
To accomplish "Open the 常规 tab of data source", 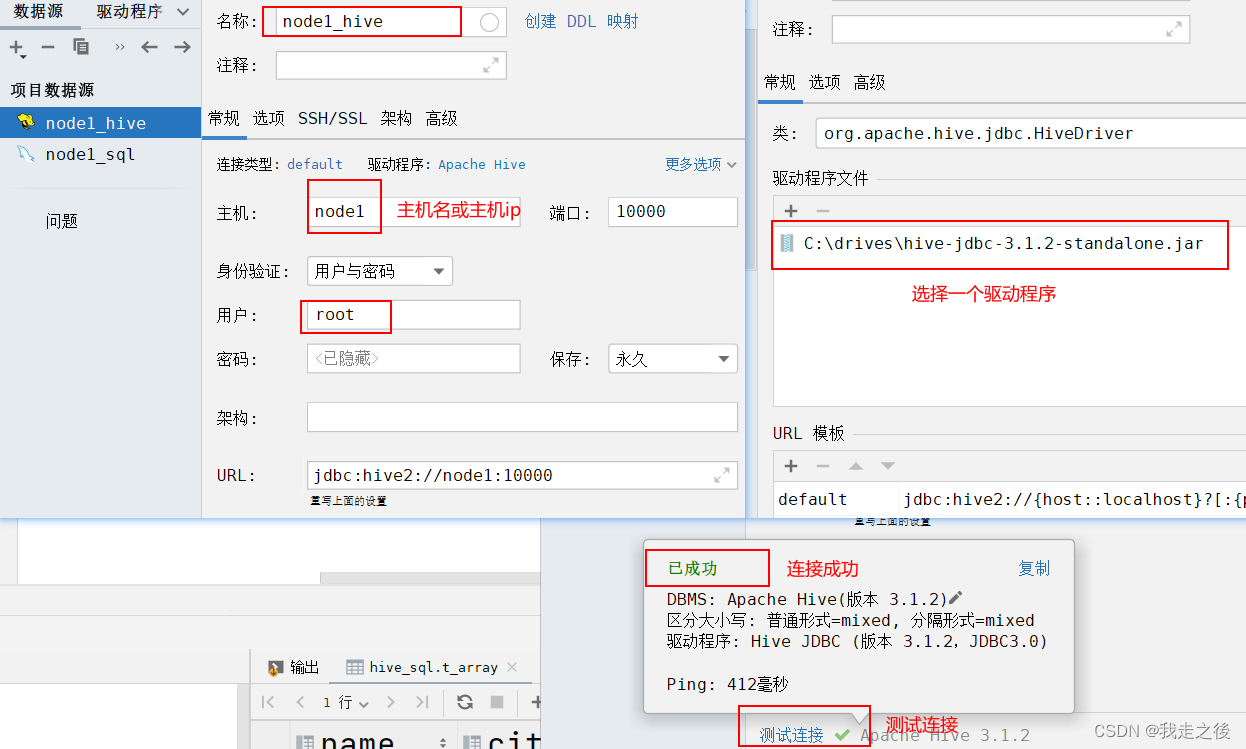I will point(224,118).
